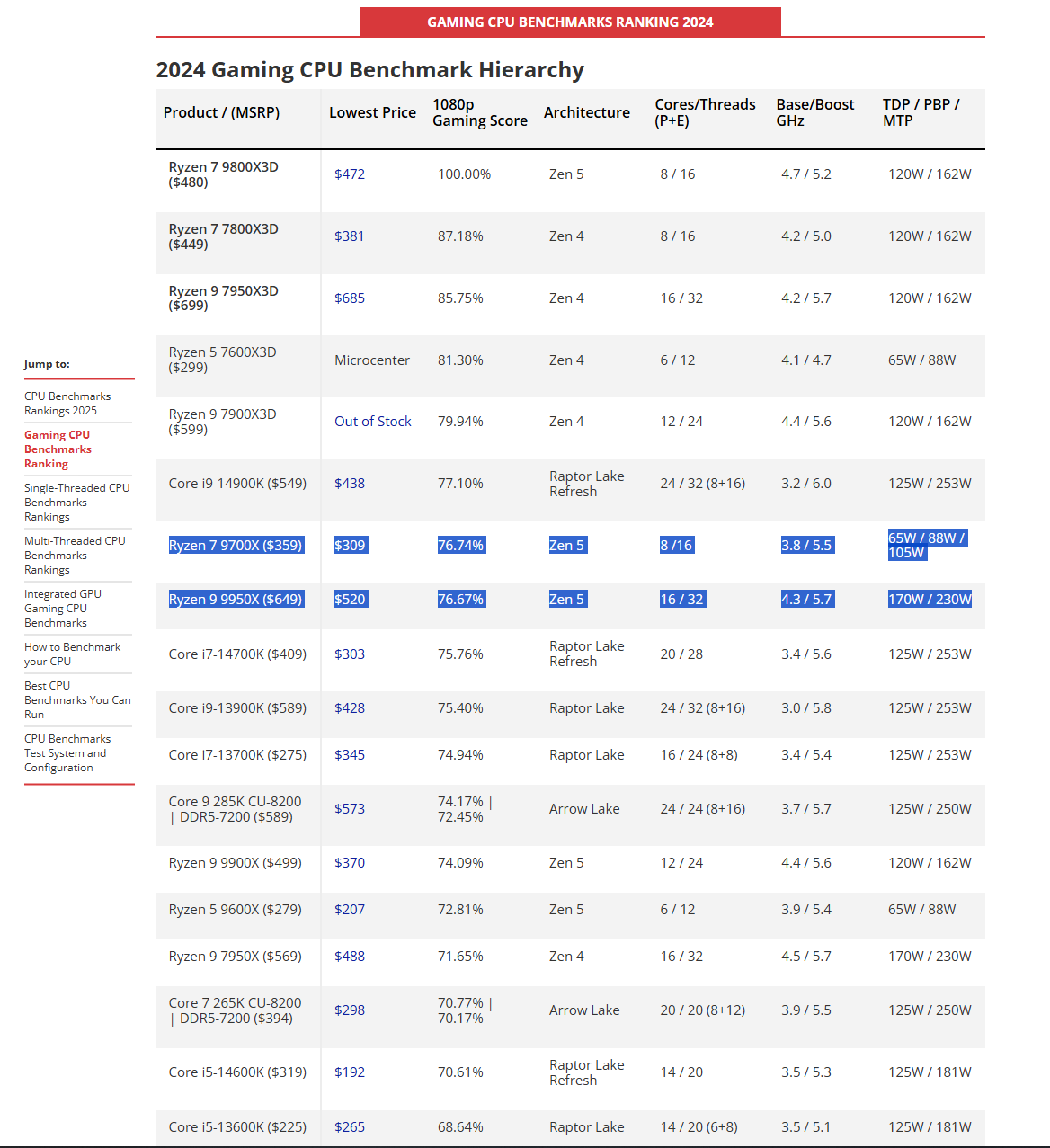The height and width of the screenshot is (1148, 1050).
Task: Select the 16 / 24 (8+8) cores cell
Action: point(699,755)
